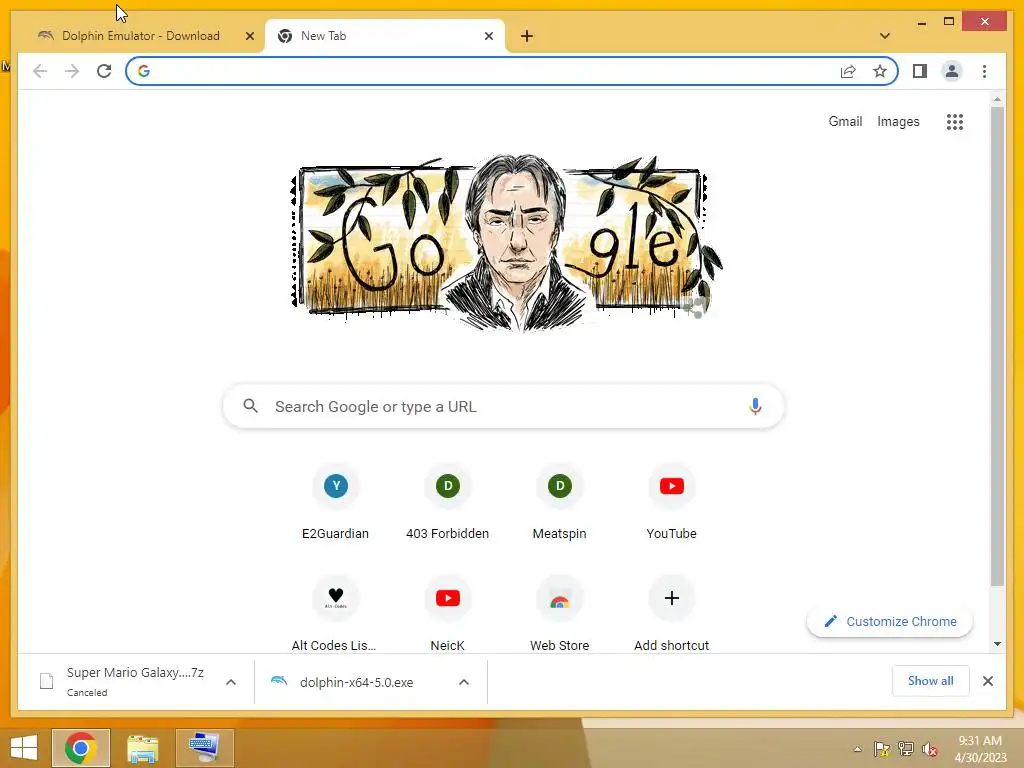1024x768 pixels.
Task: Open a new tab with plus button
Action: [527, 36]
